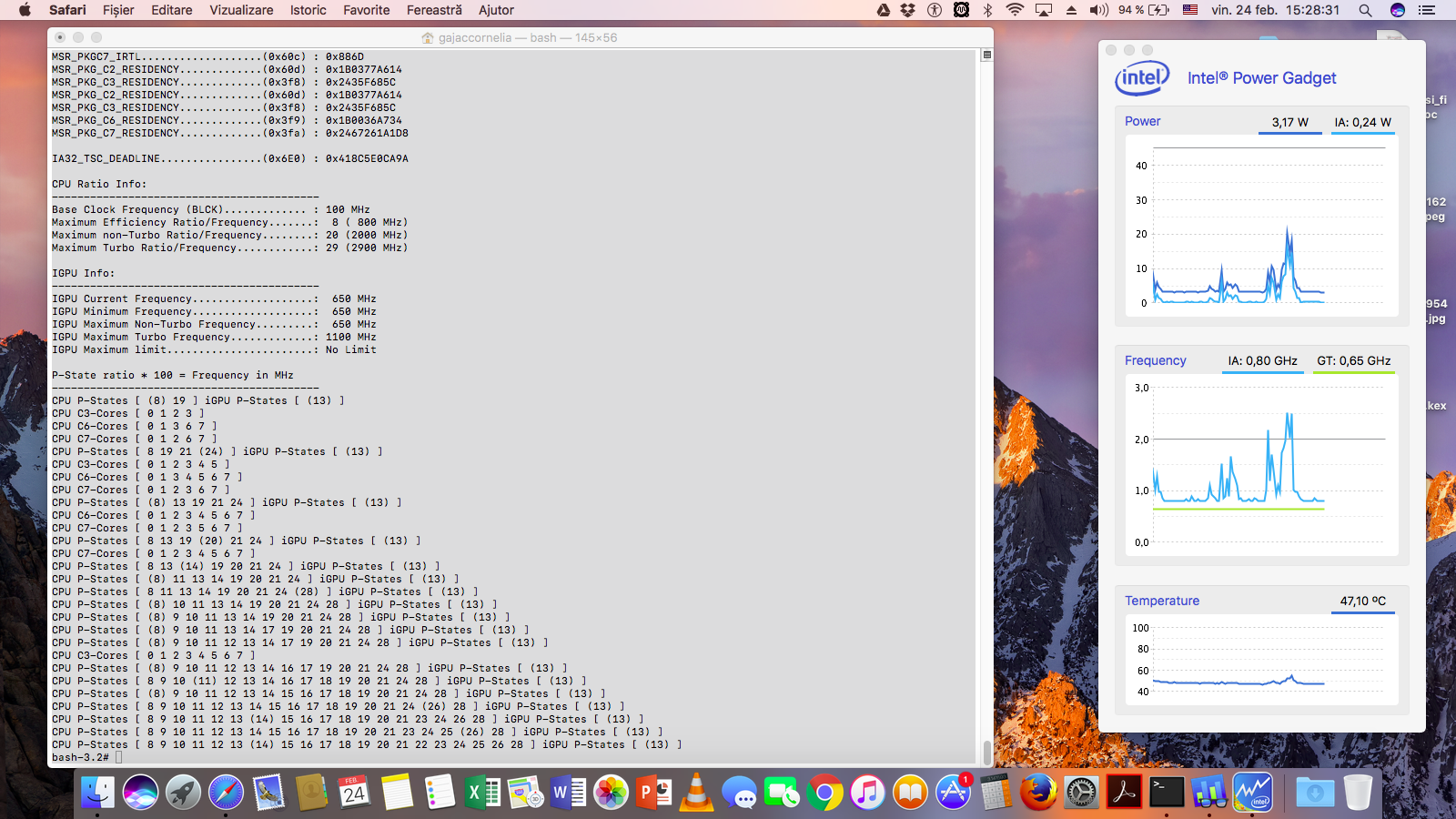
Task: Click the Frequency graph area
Action: [1261, 465]
